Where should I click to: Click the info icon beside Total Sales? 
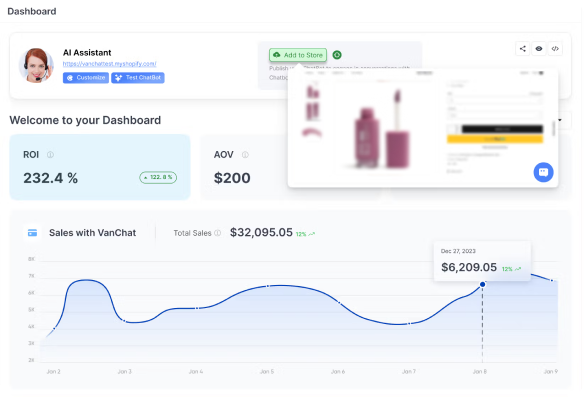pos(218,233)
